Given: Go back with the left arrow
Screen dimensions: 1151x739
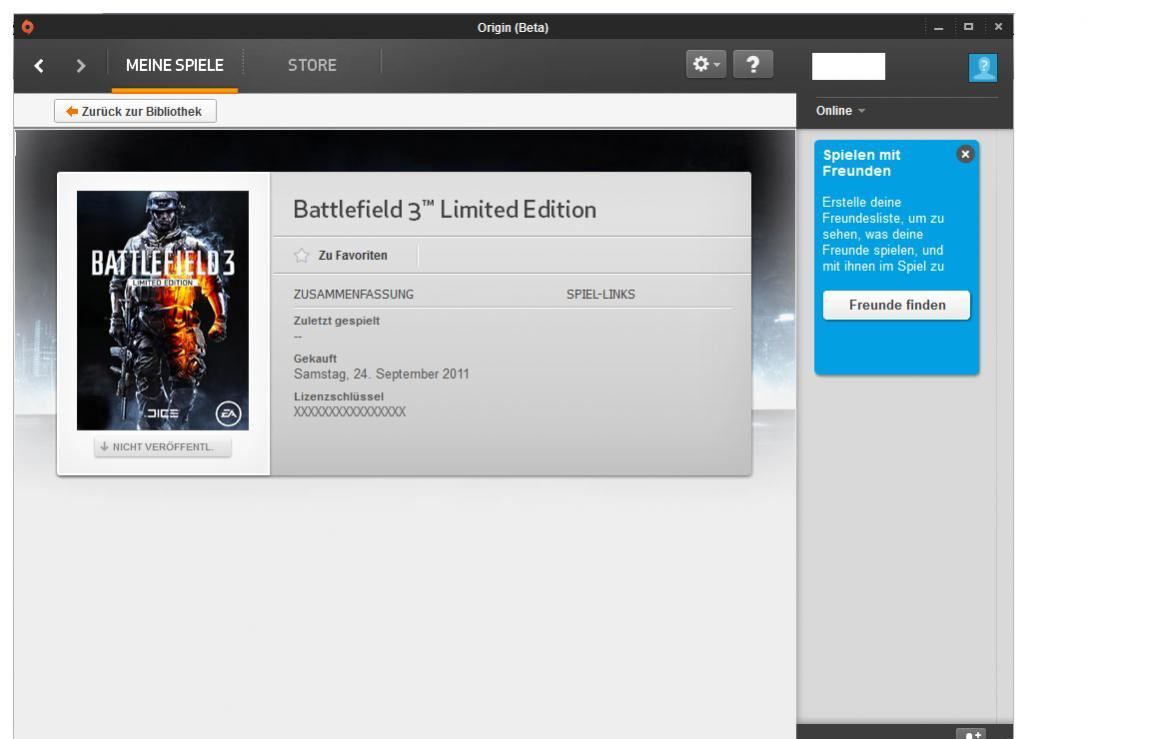Looking at the screenshot, I should pos(39,66).
